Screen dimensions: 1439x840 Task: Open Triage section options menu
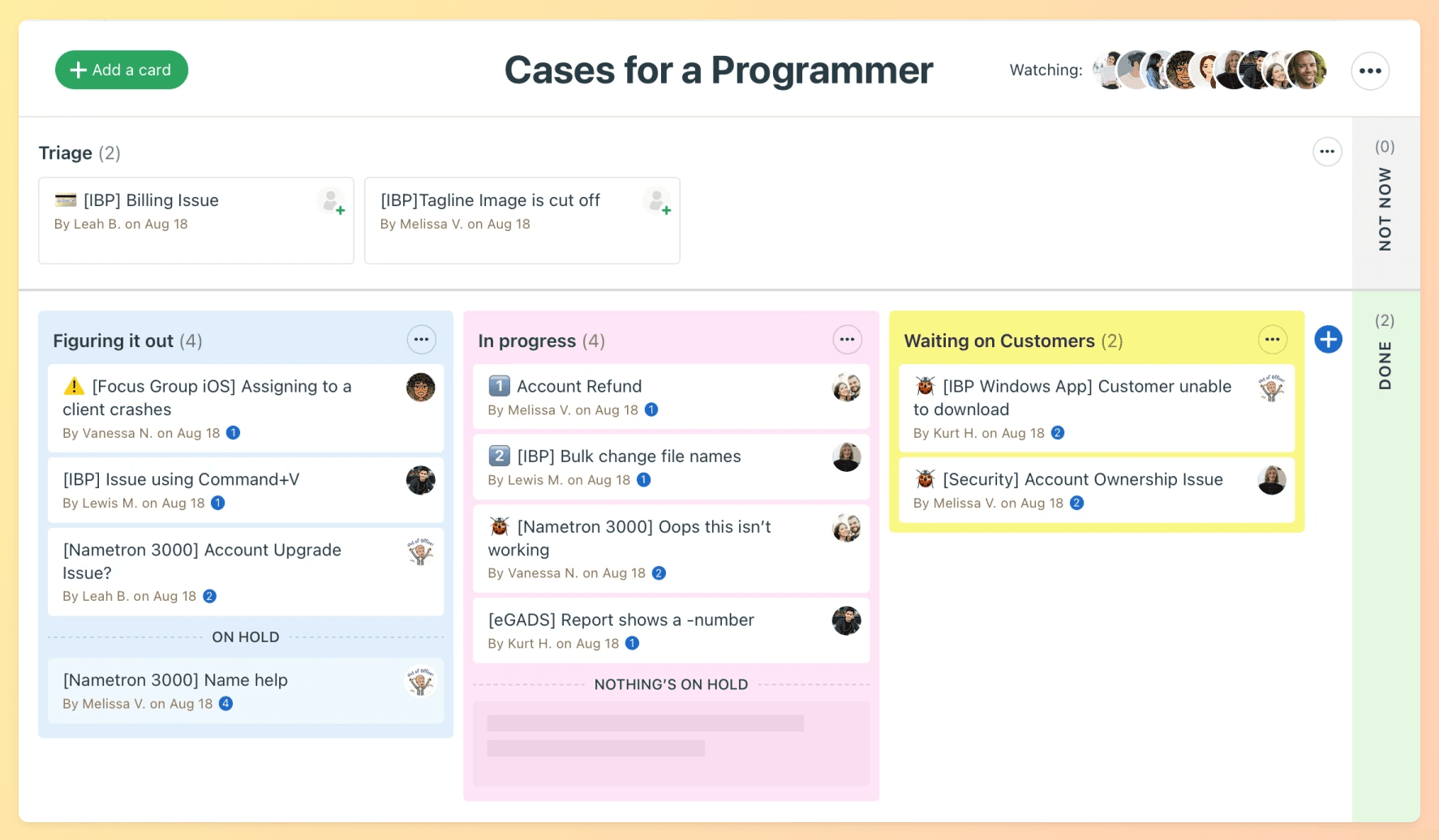coord(1327,152)
